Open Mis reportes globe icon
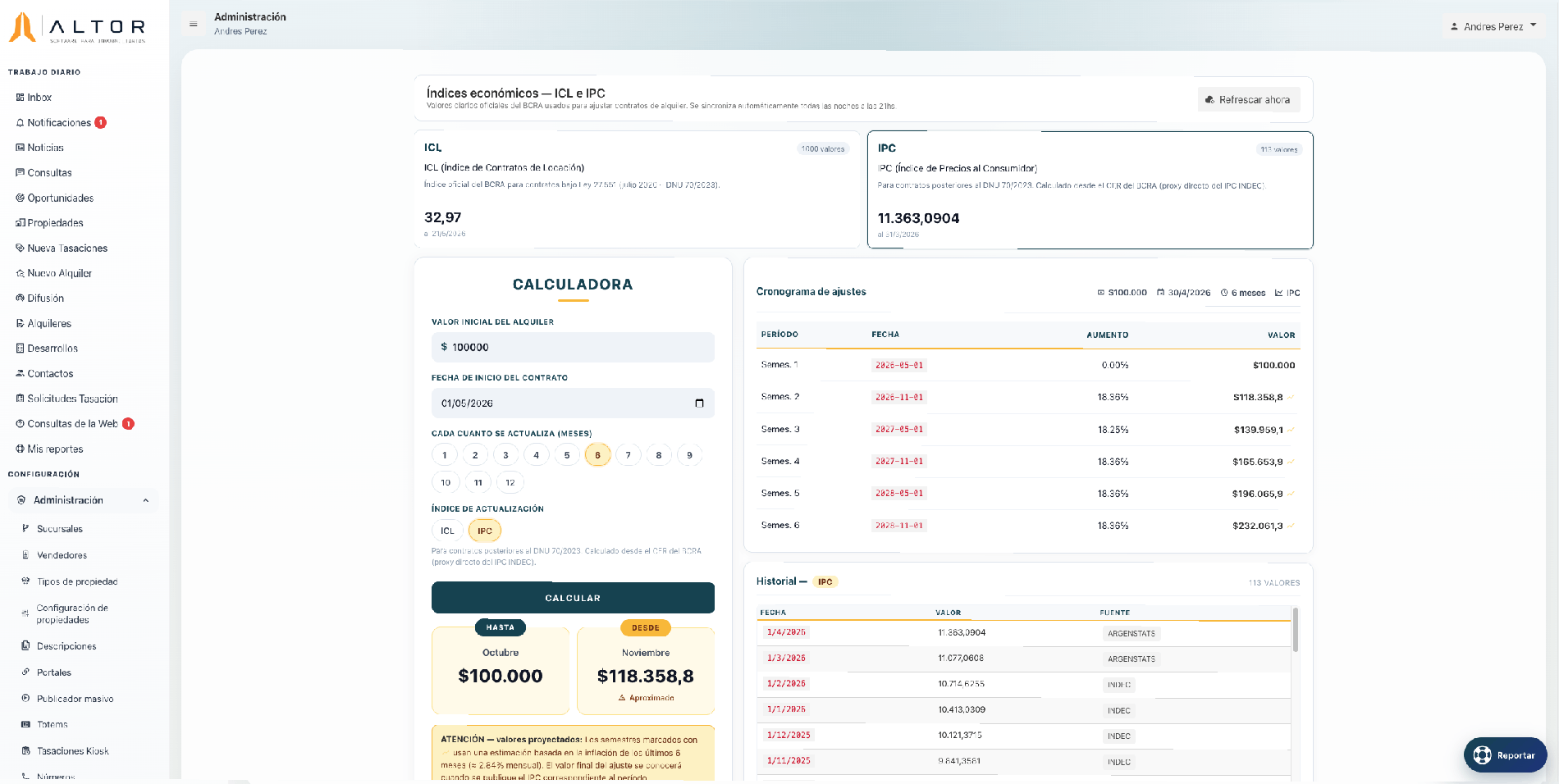 20,449
